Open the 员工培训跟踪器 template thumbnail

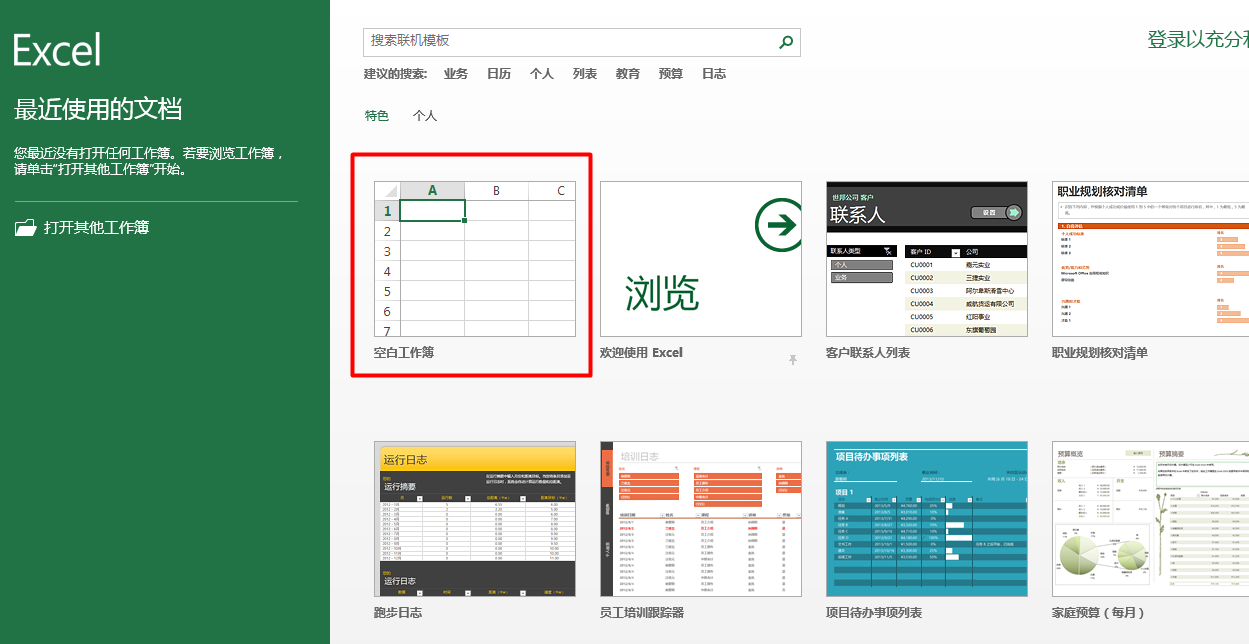click(701, 519)
